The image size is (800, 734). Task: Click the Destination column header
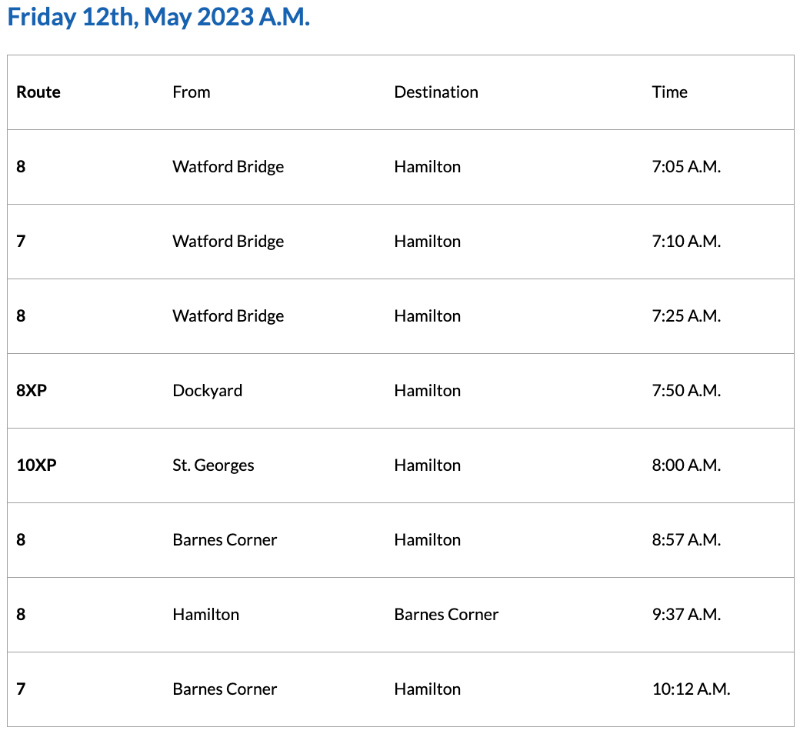436,92
